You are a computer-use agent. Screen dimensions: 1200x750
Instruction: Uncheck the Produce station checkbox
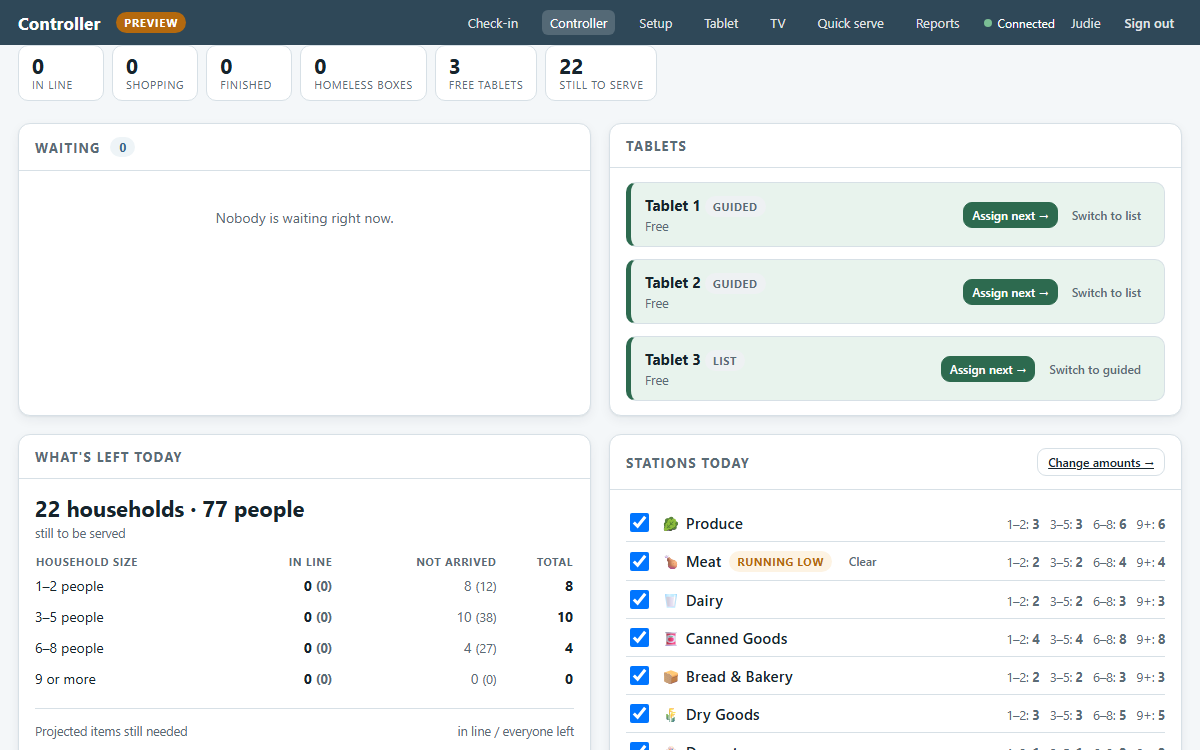[x=640, y=523]
